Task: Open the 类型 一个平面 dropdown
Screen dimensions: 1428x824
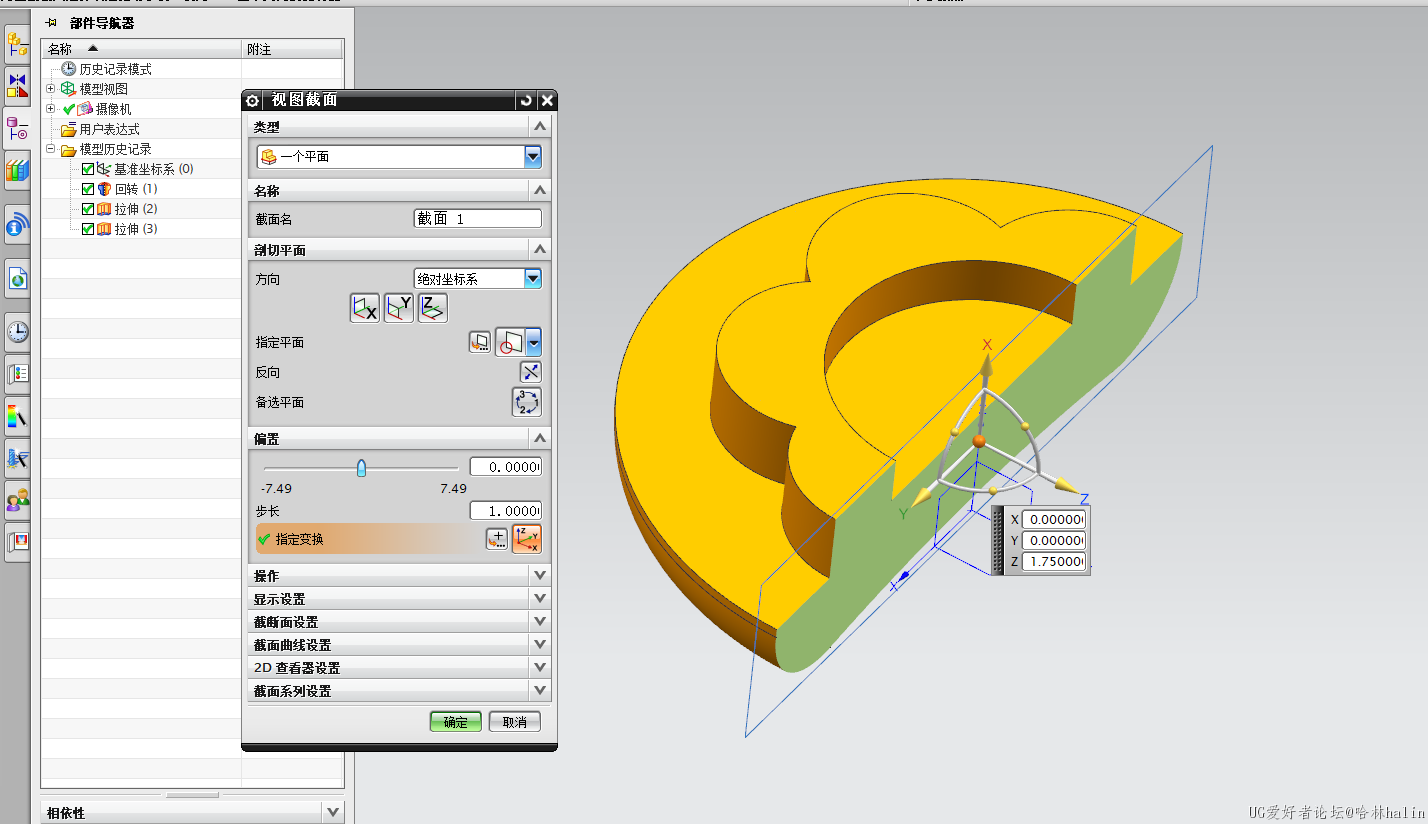Action: coord(533,156)
